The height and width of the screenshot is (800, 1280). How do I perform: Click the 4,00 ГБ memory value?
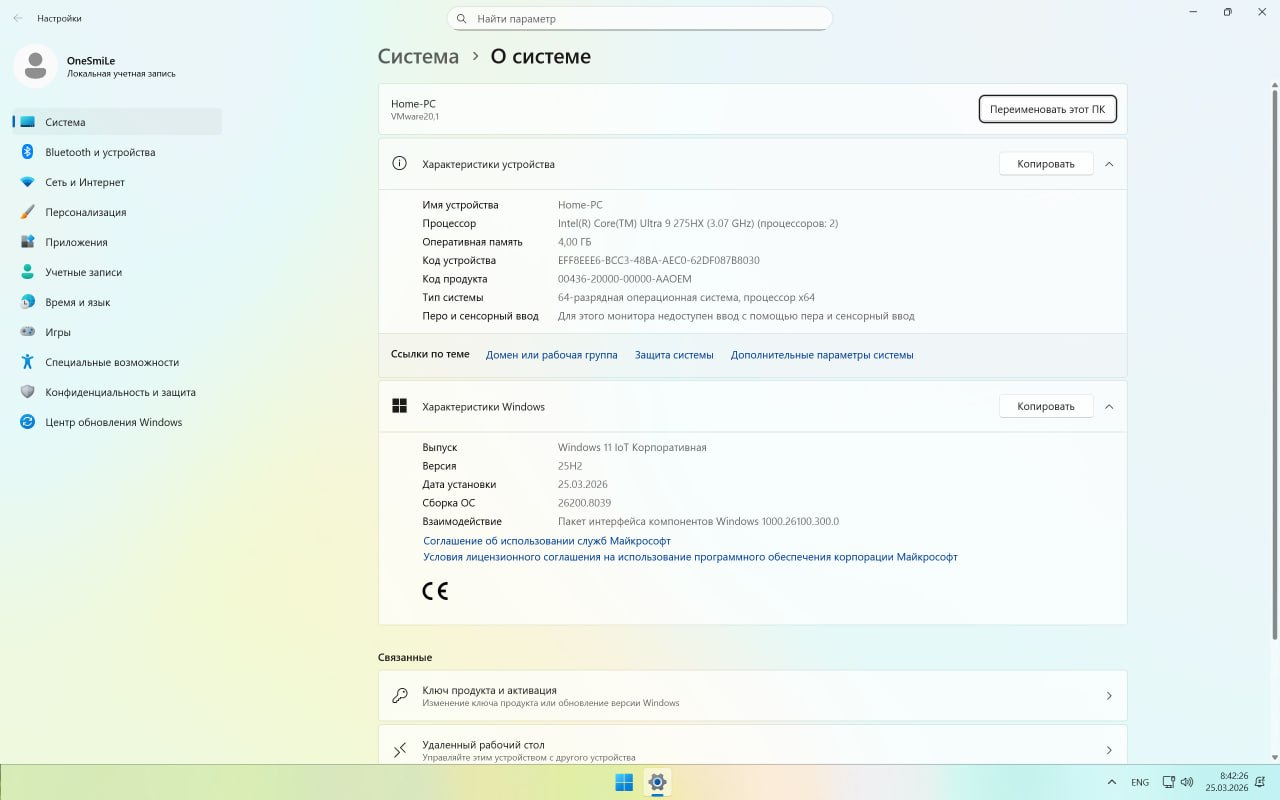[x=574, y=242]
